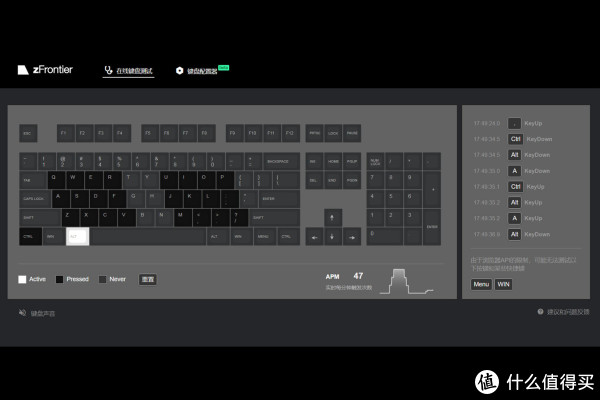The height and width of the screenshot is (400, 600).
Task: Click the ESC key on virtual keyboard
Action: (28, 132)
